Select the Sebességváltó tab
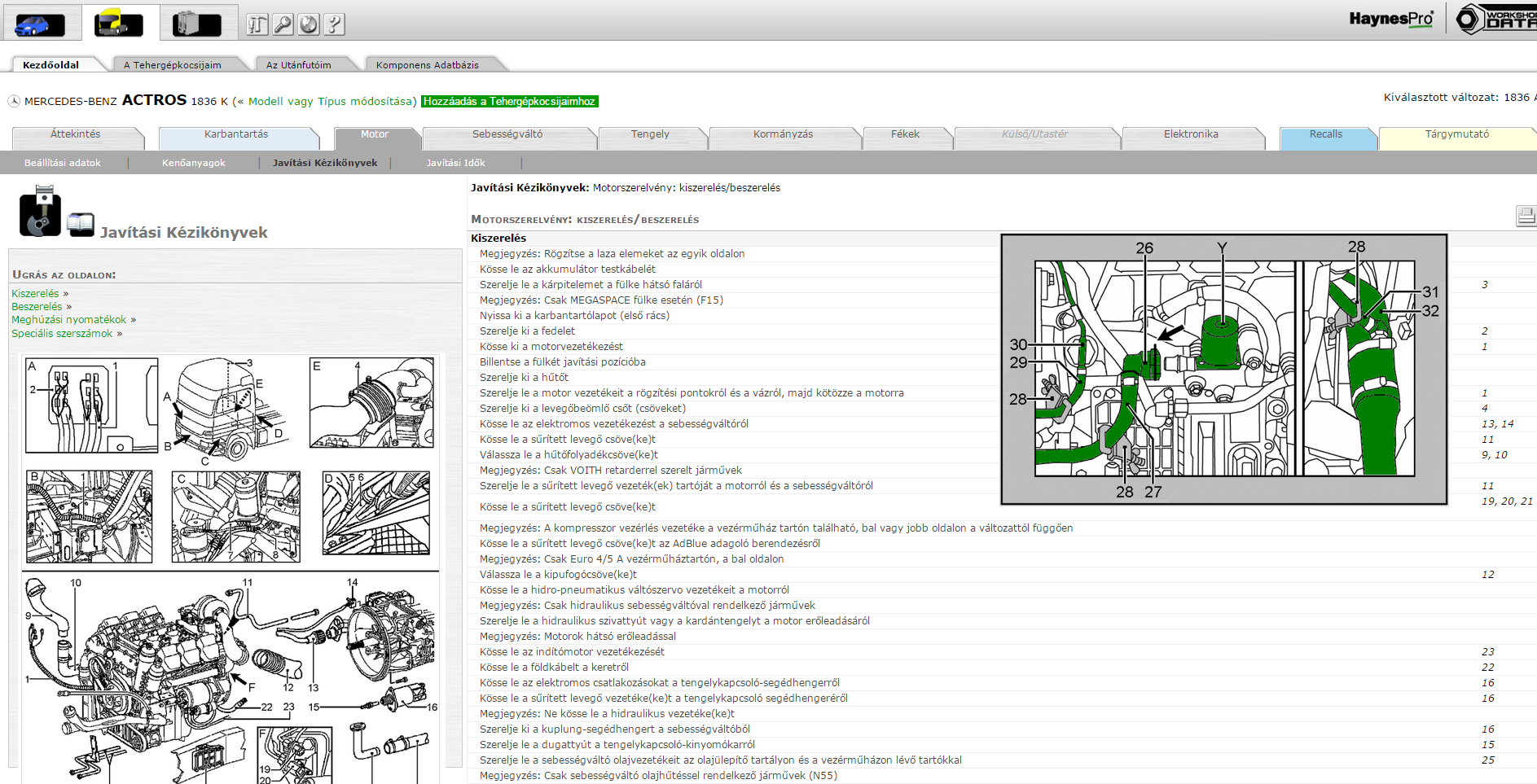Image resolution: width=1537 pixels, height=784 pixels. point(507,135)
